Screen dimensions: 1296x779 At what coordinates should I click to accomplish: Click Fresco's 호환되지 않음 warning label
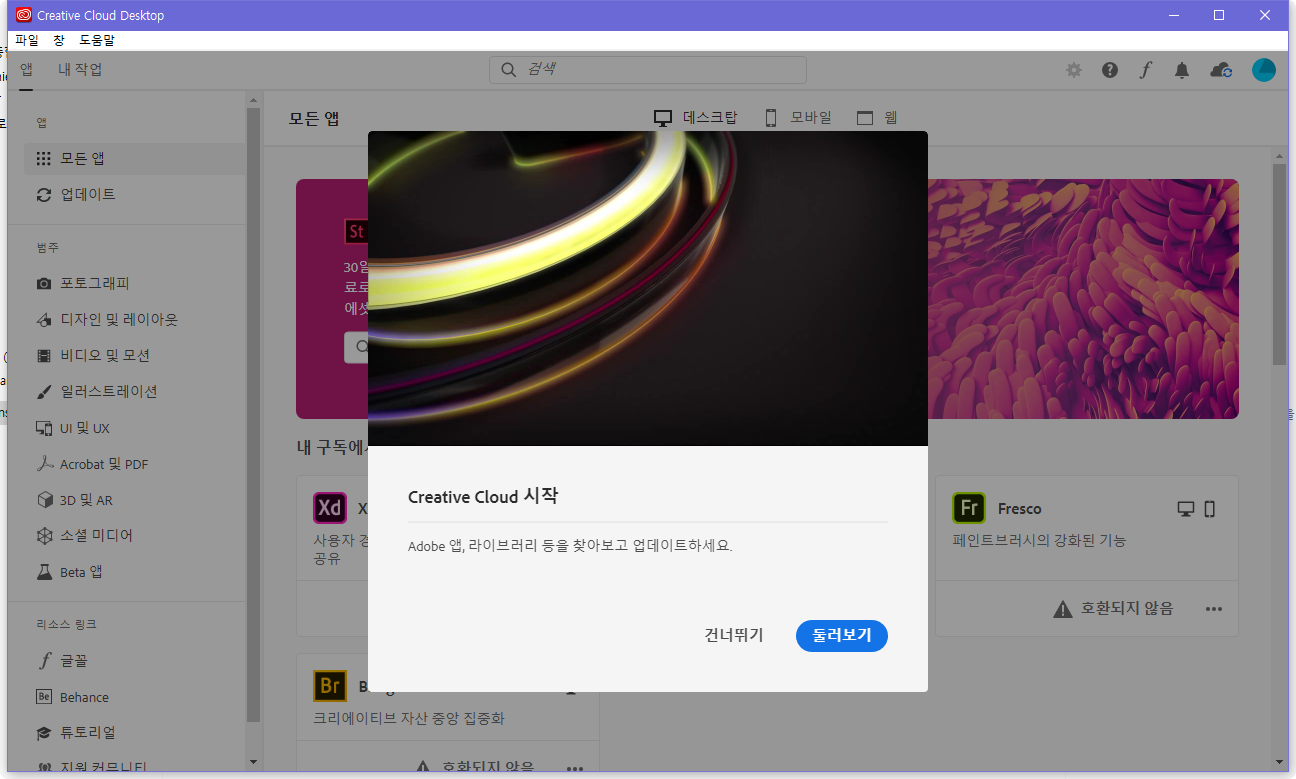point(1113,608)
